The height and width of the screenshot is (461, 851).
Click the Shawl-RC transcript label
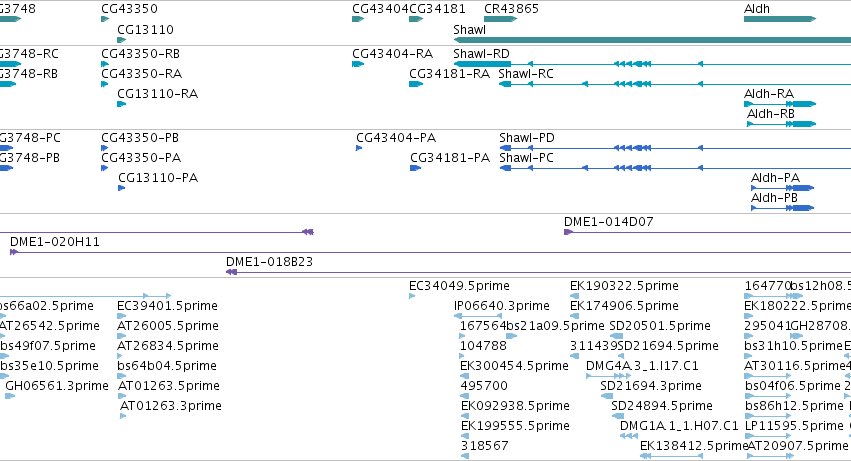(525, 74)
